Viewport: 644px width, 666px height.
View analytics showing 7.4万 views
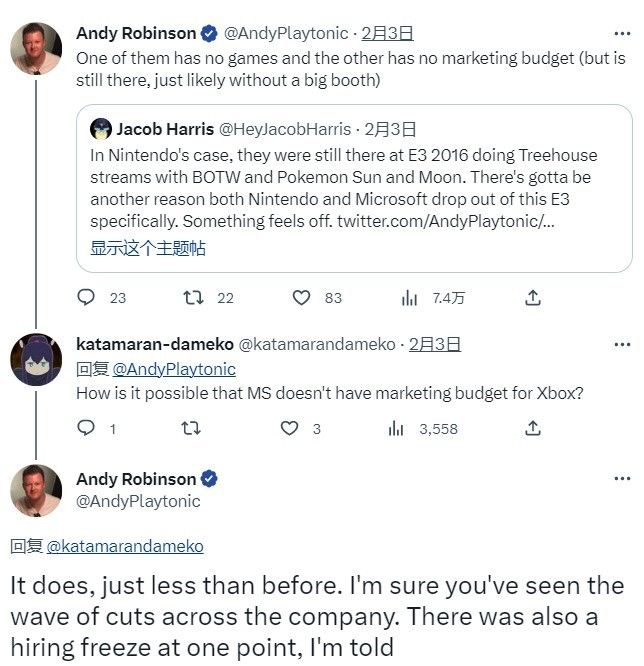click(410, 298)
